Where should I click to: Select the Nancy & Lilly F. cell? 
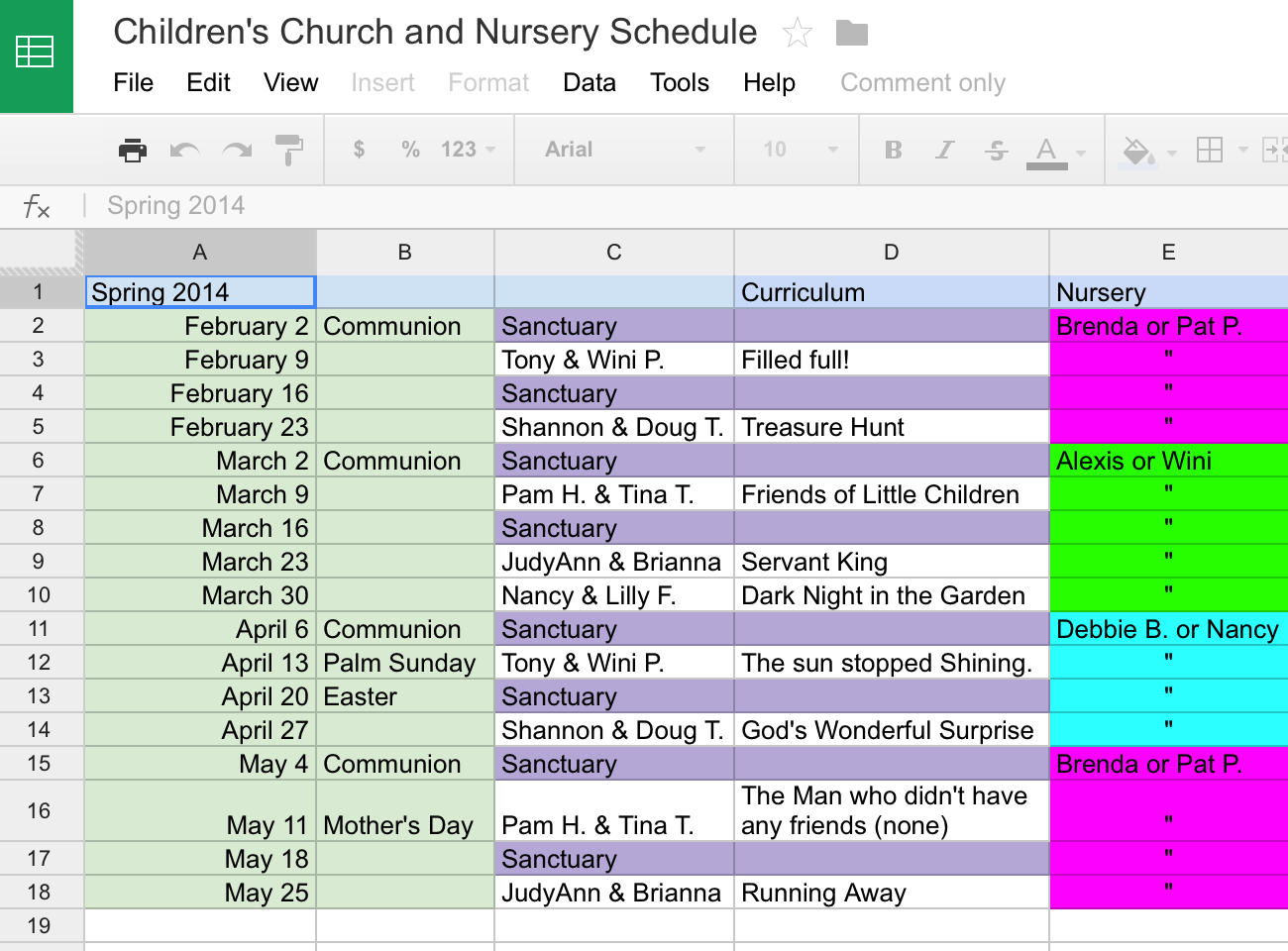coord(614,595)
